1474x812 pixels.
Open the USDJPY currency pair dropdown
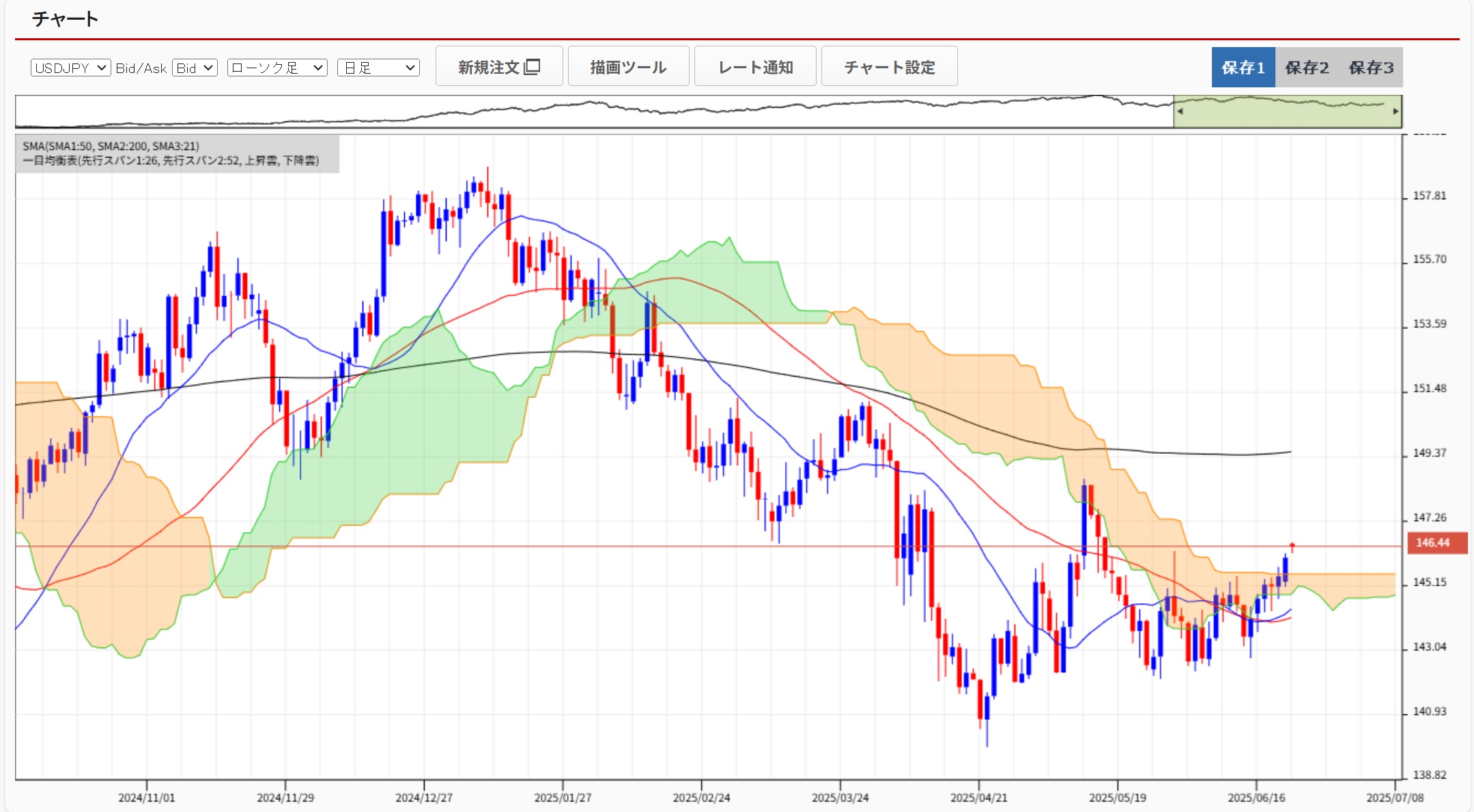pos(70,68)
